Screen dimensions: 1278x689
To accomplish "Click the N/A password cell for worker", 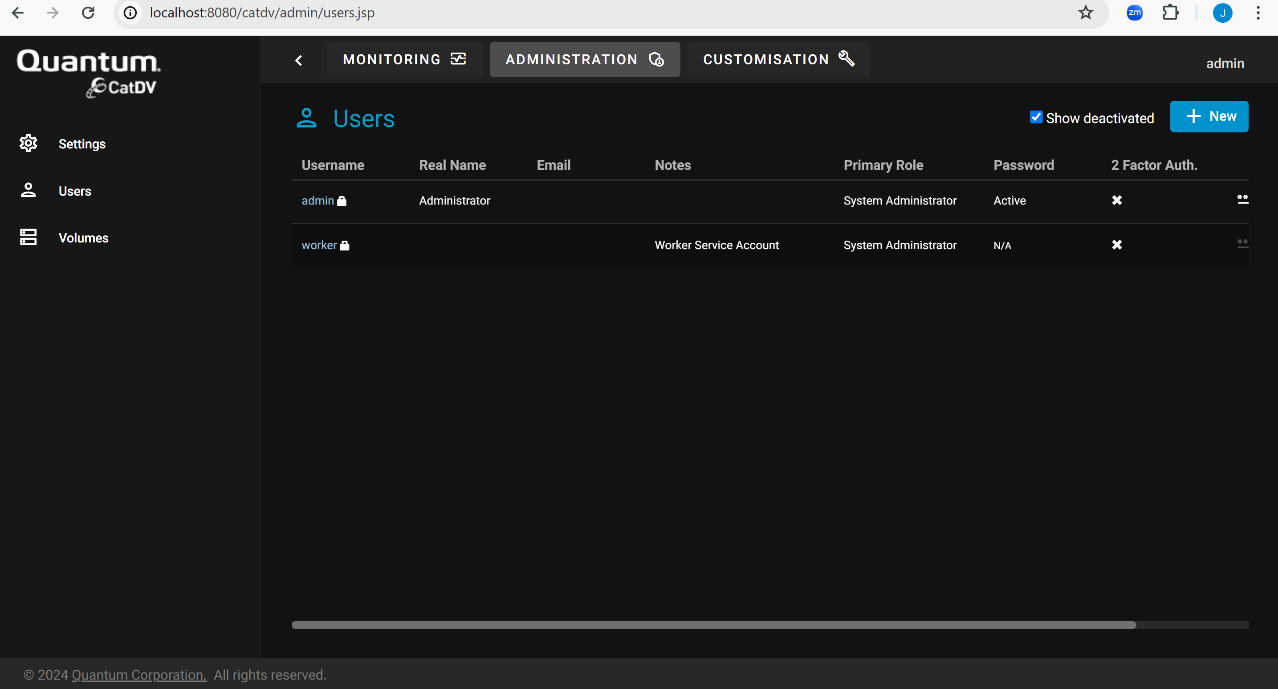I will coord(1002,245).
